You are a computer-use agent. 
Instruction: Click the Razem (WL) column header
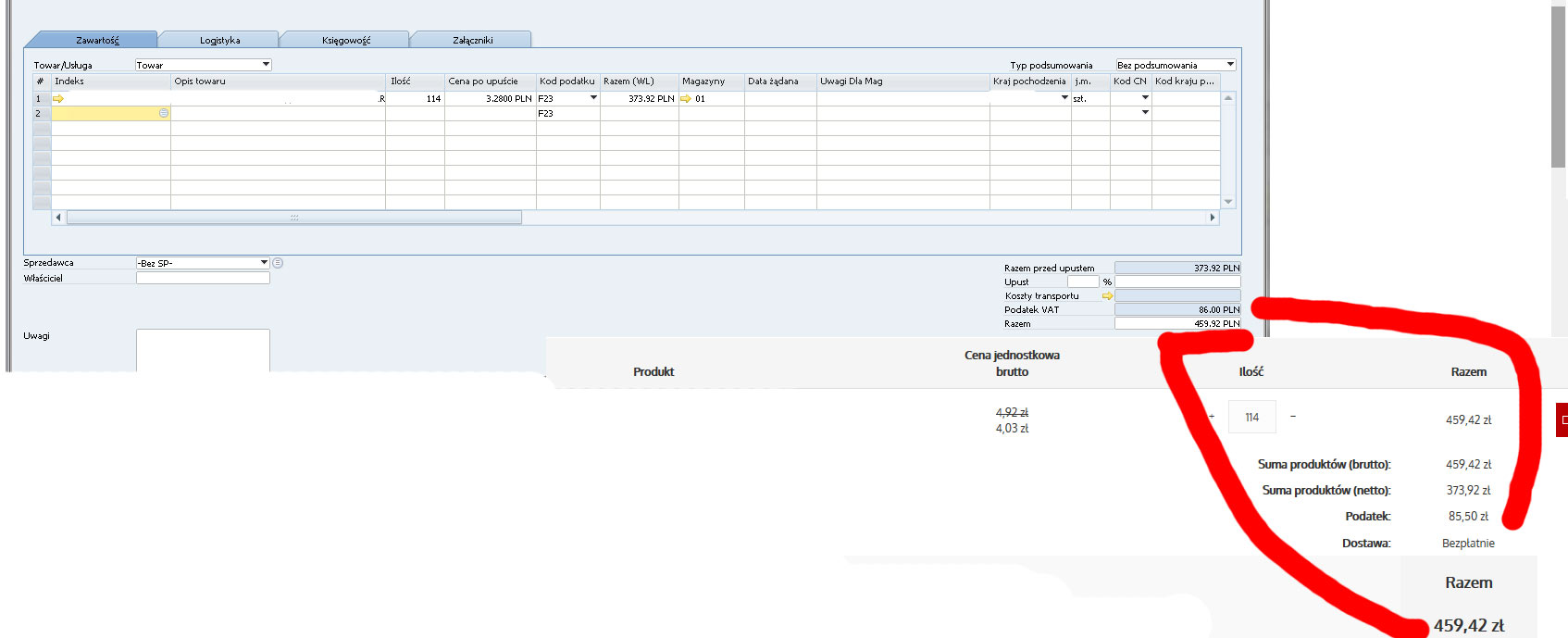pyautogui.click(x=640, y=81)
